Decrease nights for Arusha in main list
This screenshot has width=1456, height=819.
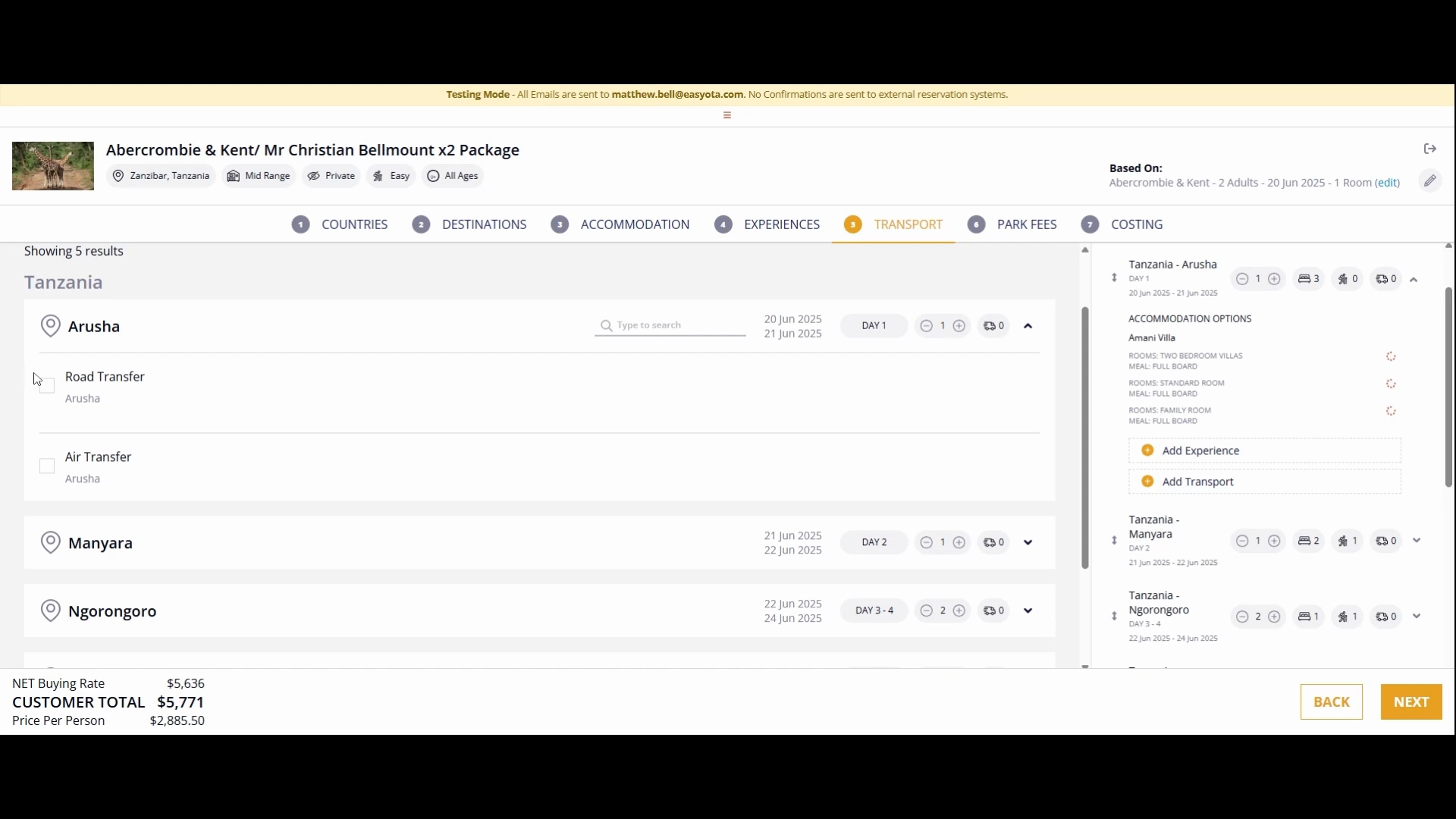(x=926, y=326)
